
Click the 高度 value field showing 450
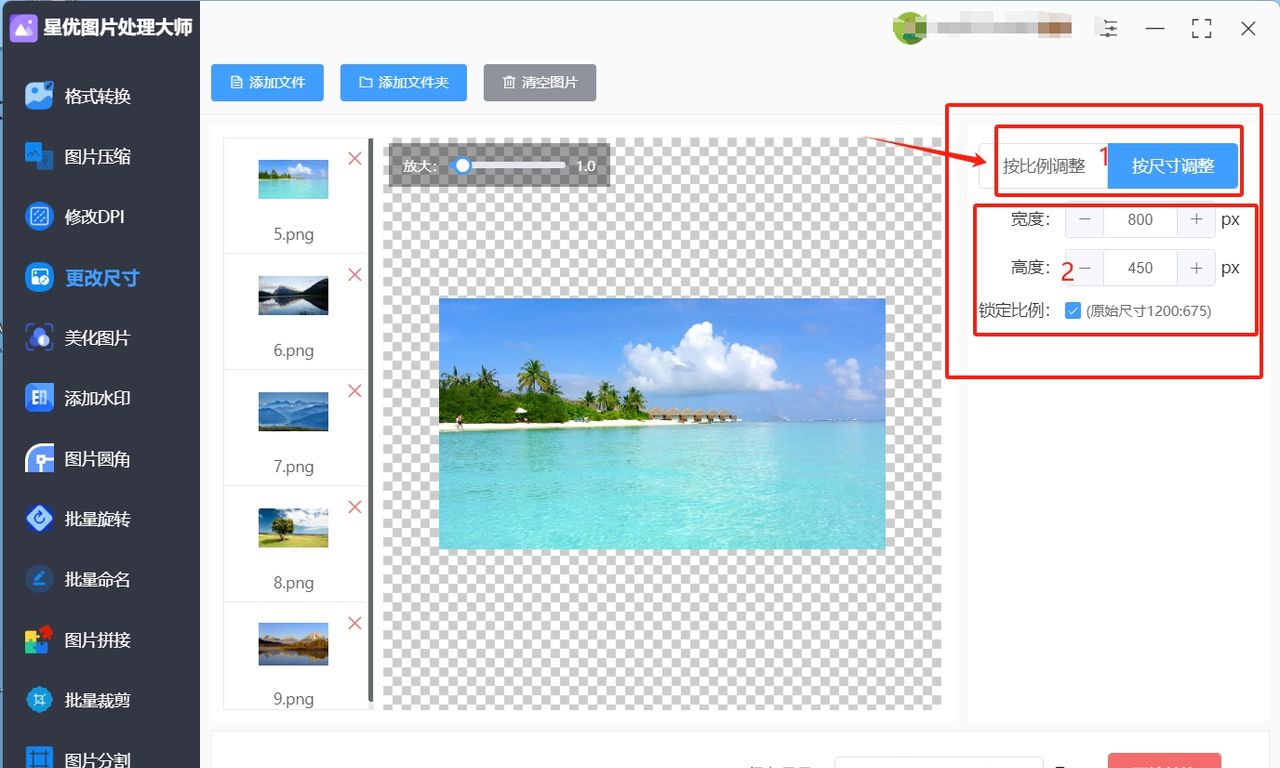1141,268
